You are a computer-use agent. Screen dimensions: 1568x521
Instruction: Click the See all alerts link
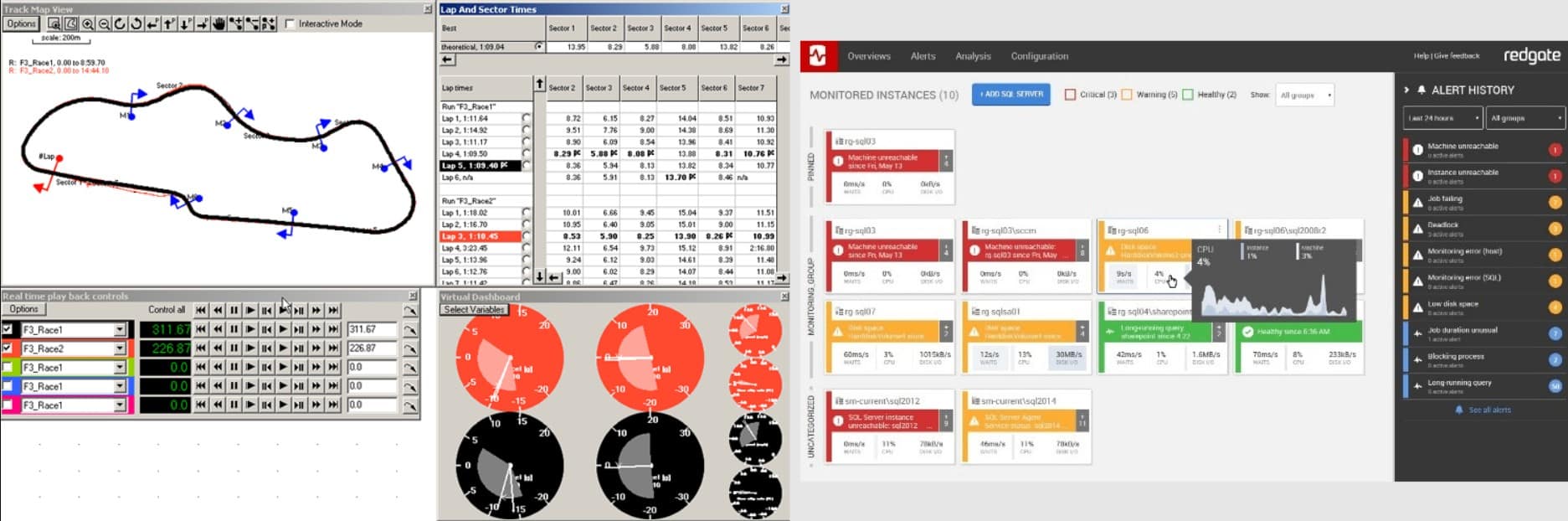(1489, 410)
